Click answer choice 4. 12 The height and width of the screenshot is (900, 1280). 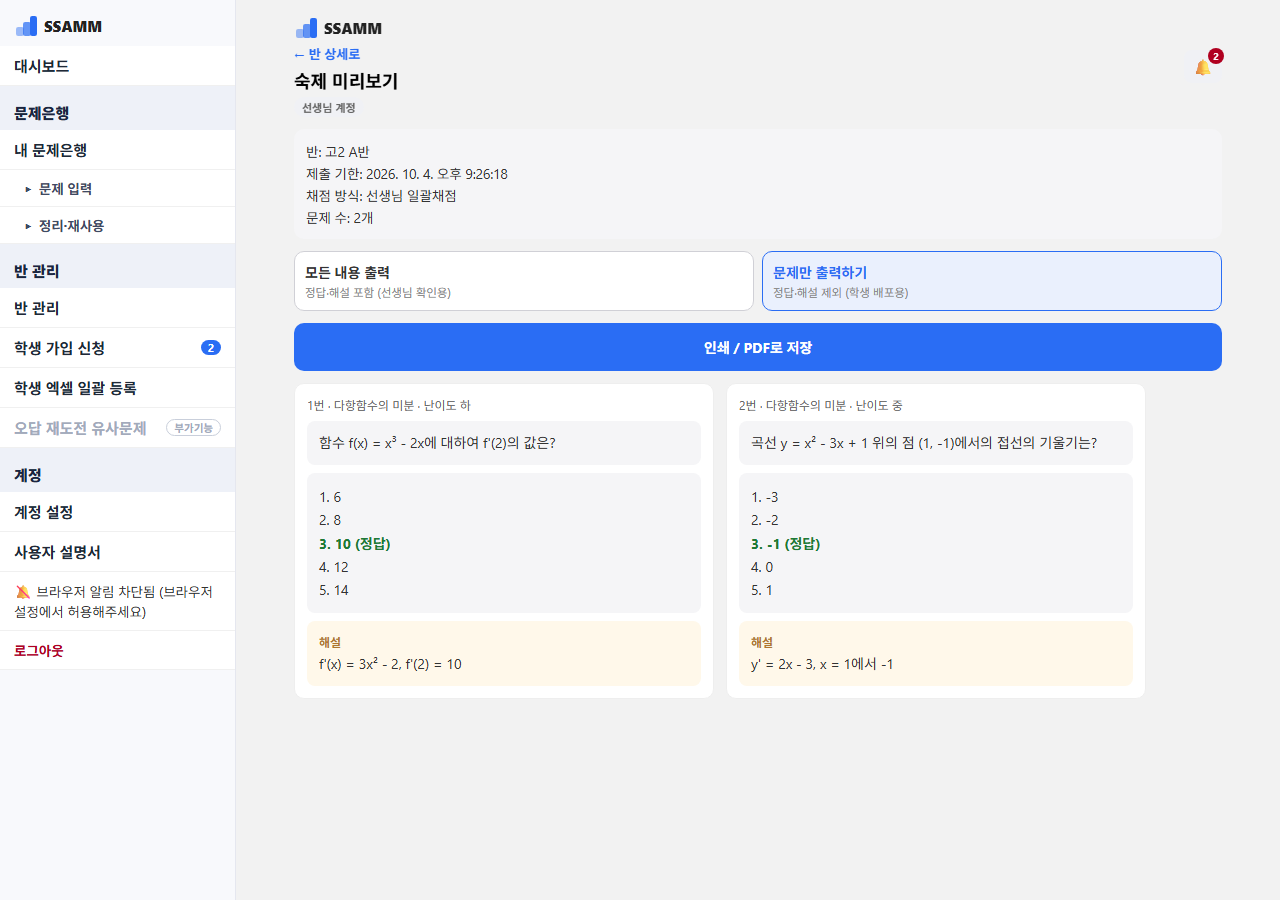pos(334,567)
